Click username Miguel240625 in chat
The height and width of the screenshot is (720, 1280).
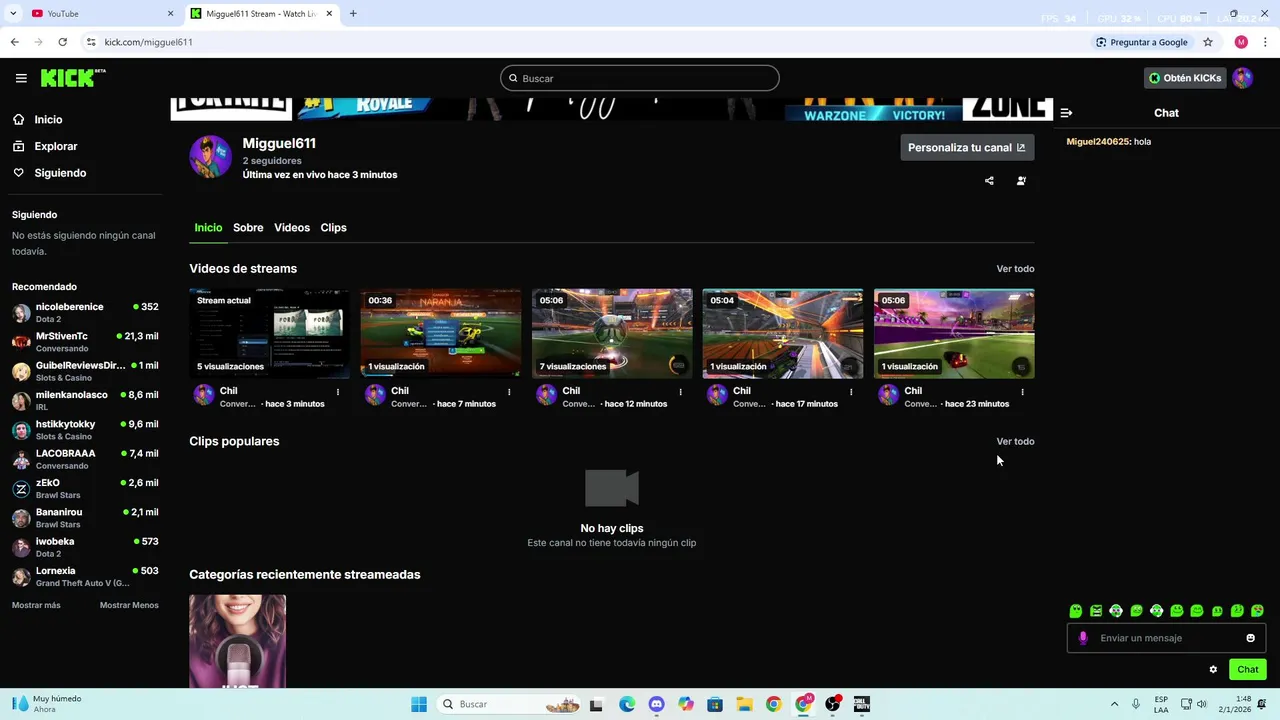pyautogui.click(x=1098, y=142)
